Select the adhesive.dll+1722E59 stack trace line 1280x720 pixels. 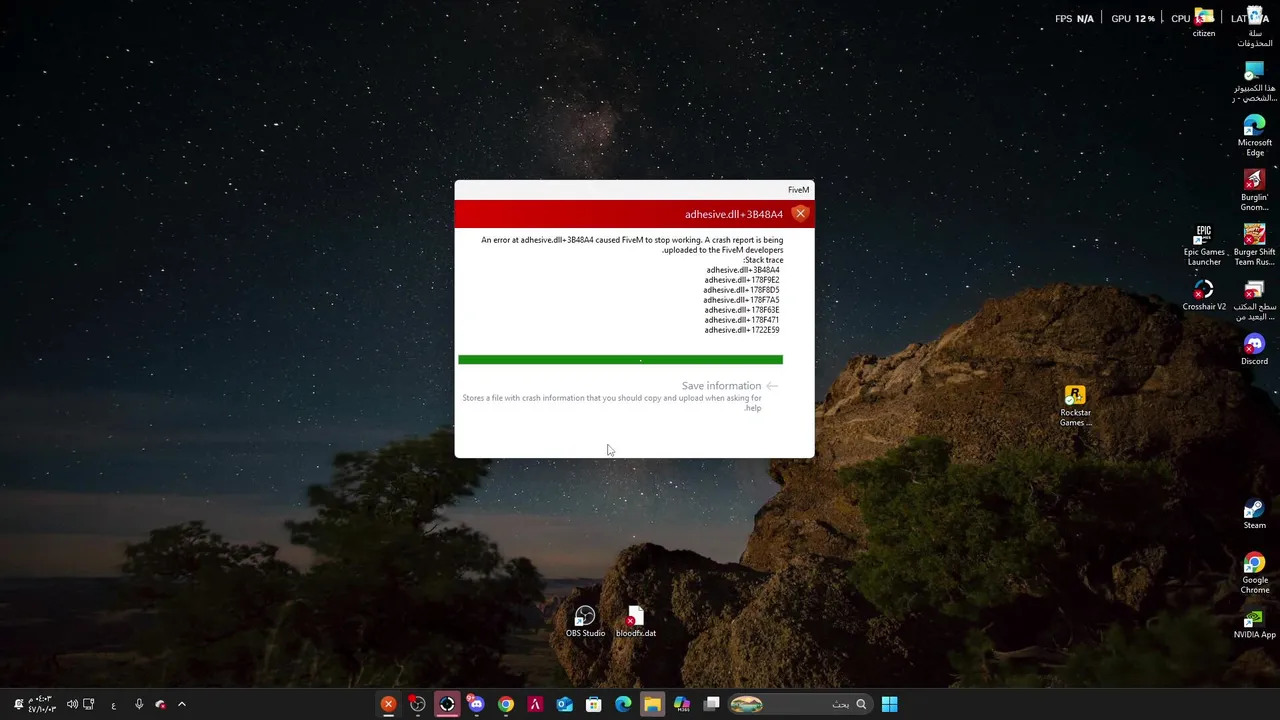741,330
